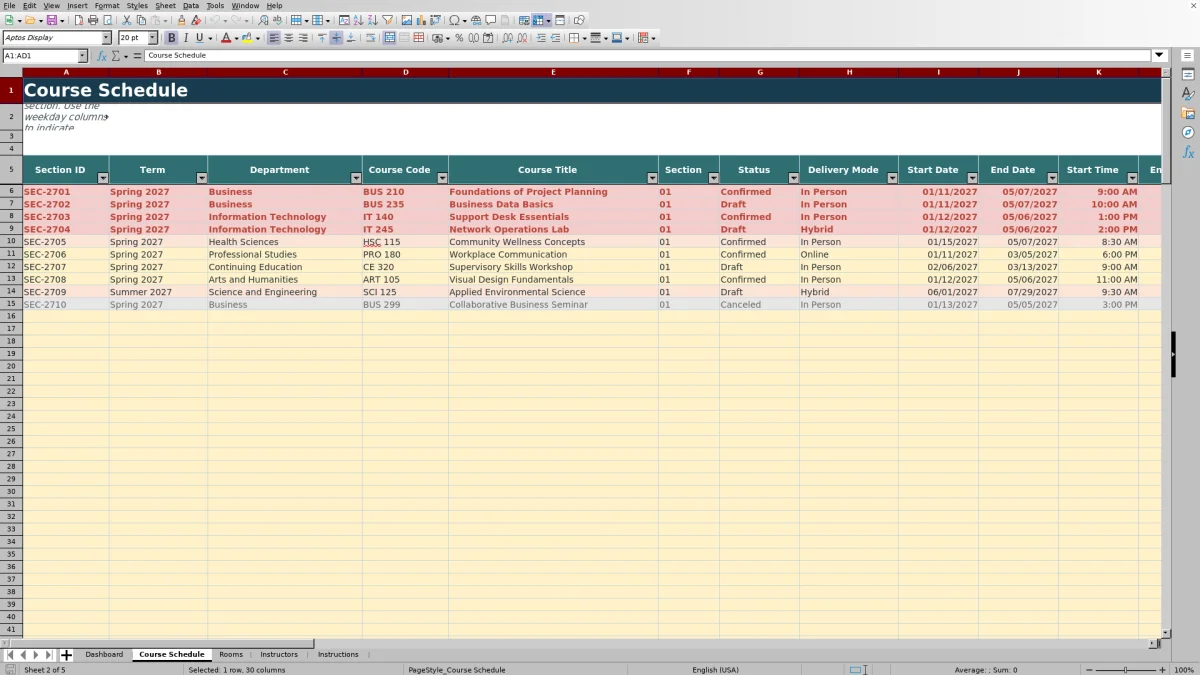Open the Course Title filter dropdown
This screenshot has height=675, width=1200.
(652, 178)
